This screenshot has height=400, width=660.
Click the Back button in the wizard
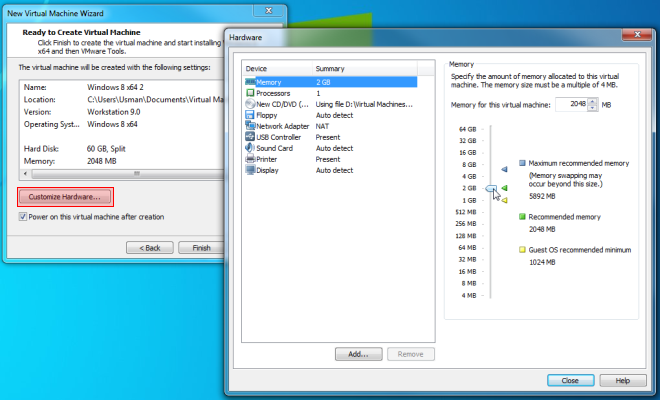150,248
